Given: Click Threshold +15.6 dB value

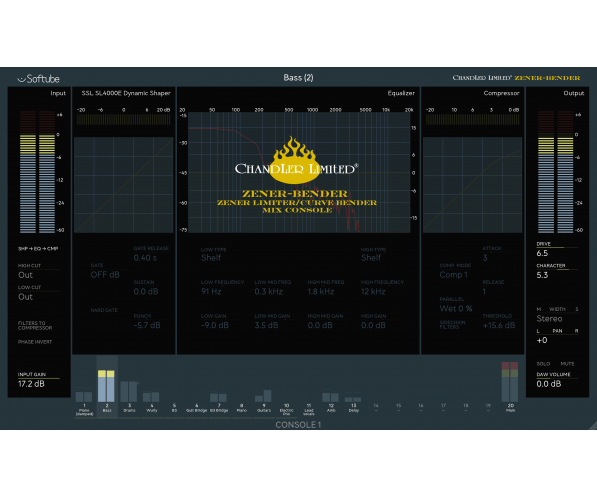Looking at the screenshot, I should point(499,325).
